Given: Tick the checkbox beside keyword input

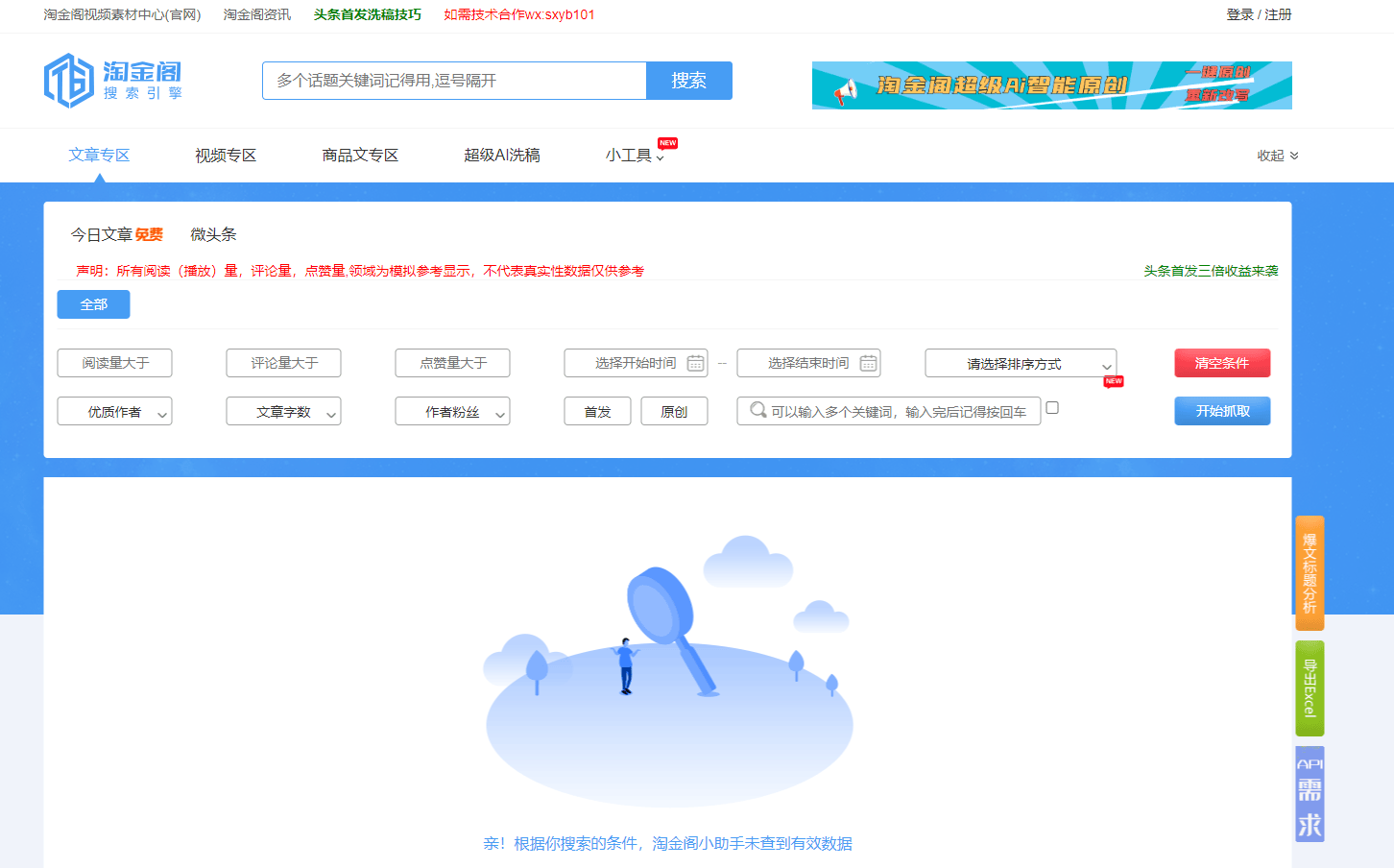Looking at the screenshot, I should tap(1052, 407).
